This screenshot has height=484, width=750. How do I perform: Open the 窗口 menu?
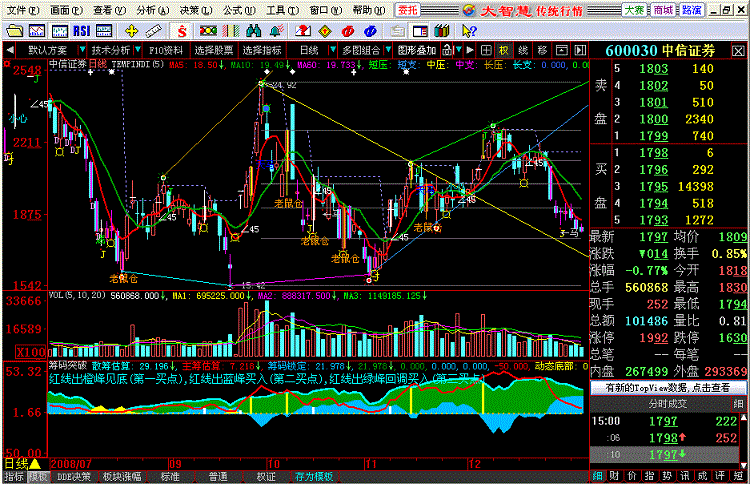tap(326, 10)
